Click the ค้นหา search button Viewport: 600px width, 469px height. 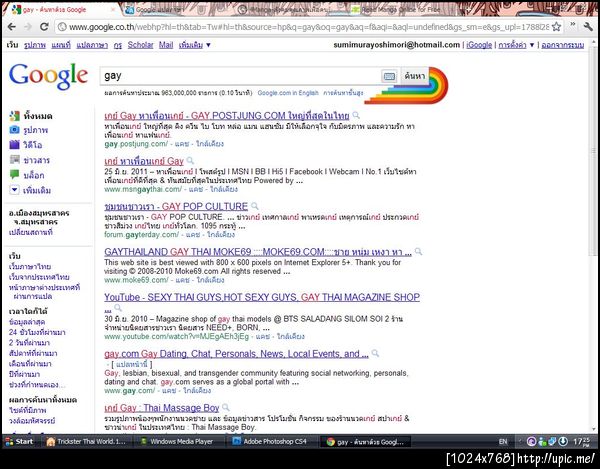pyautogui.click(x=414, y=76)
